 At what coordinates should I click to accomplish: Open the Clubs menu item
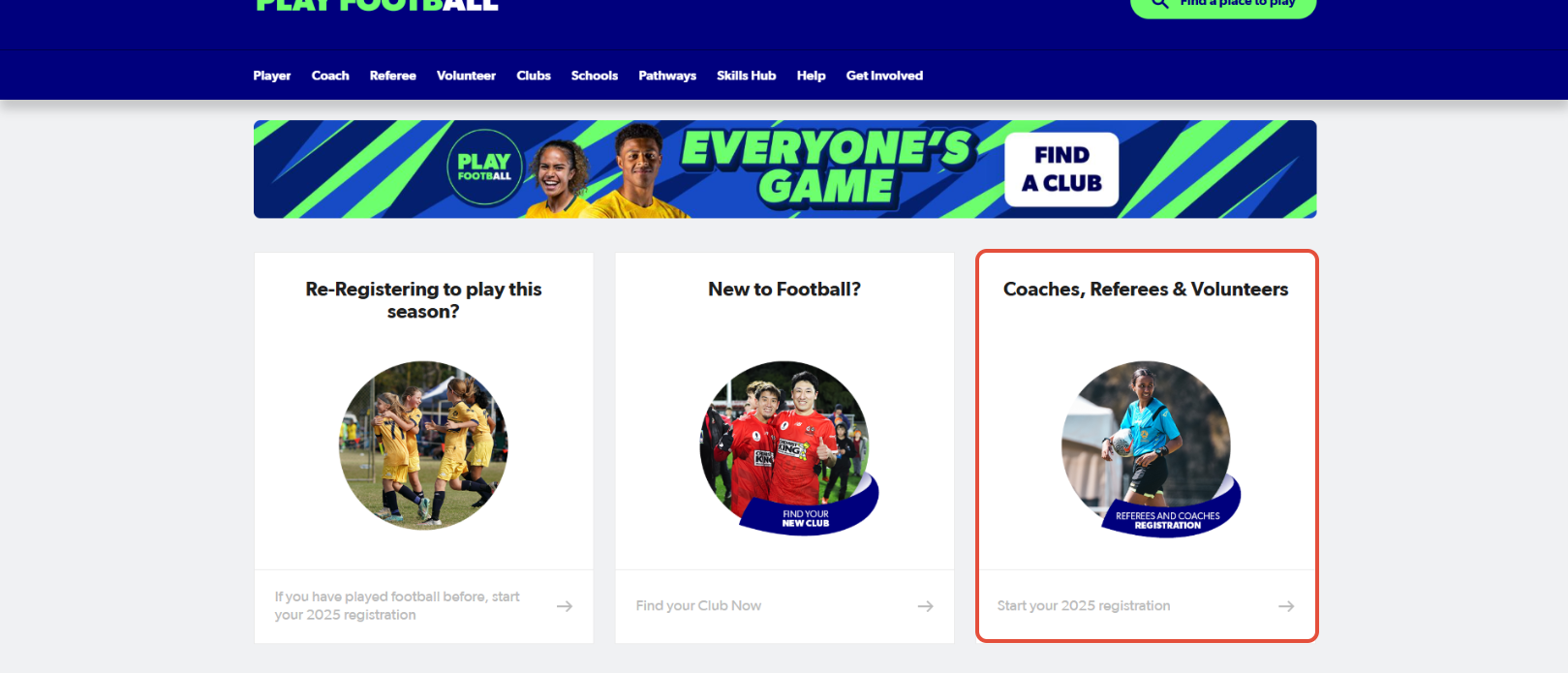534,76
